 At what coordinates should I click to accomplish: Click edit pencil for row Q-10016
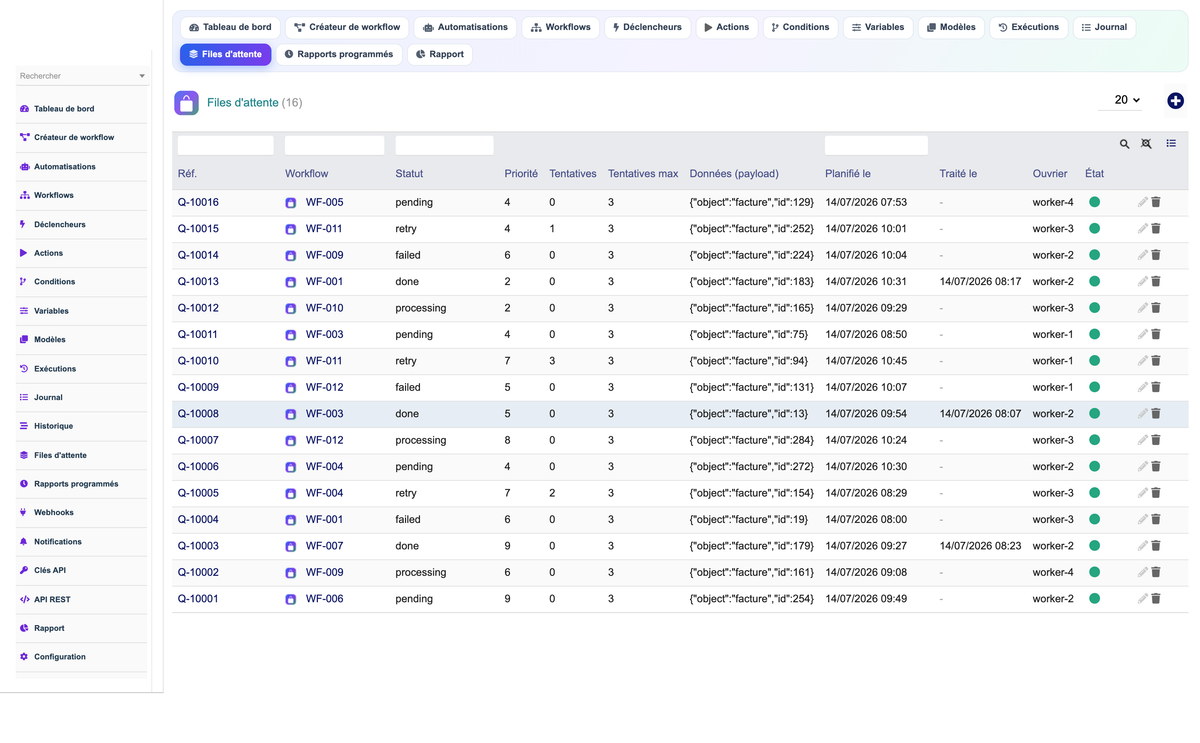pos(1143,202)
